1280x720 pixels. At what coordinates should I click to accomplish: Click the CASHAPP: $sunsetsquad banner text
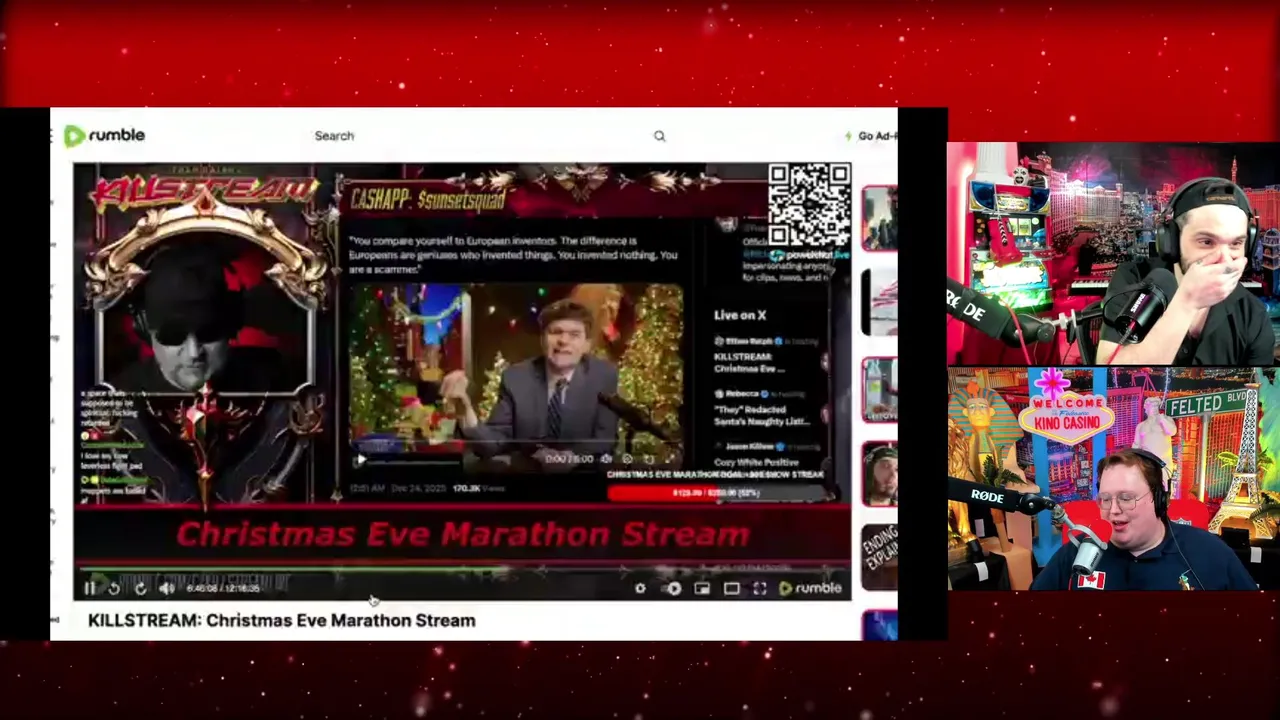[427, 200]
